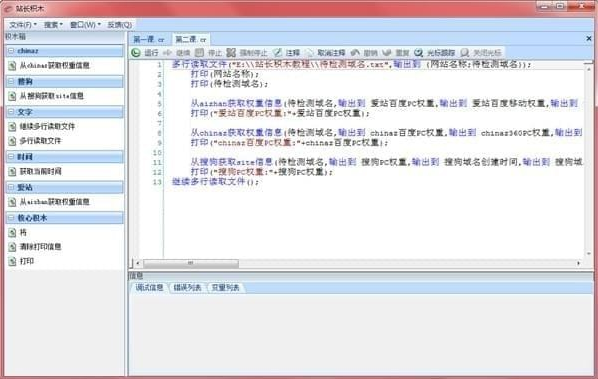Click code line 2 打印(网站名称)
Viewport: 598px width, 379px height.
coord(225,74)
